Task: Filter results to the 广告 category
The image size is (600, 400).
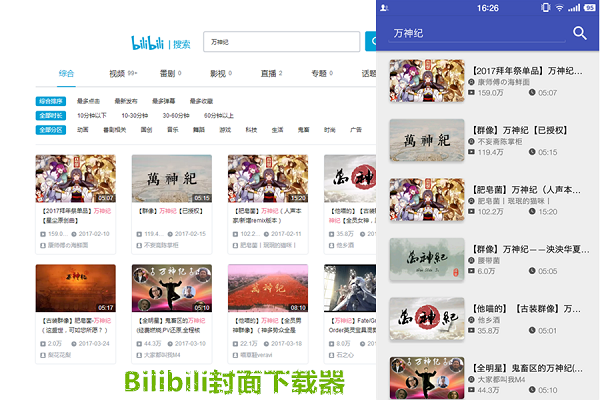Action: click(356, 130)
